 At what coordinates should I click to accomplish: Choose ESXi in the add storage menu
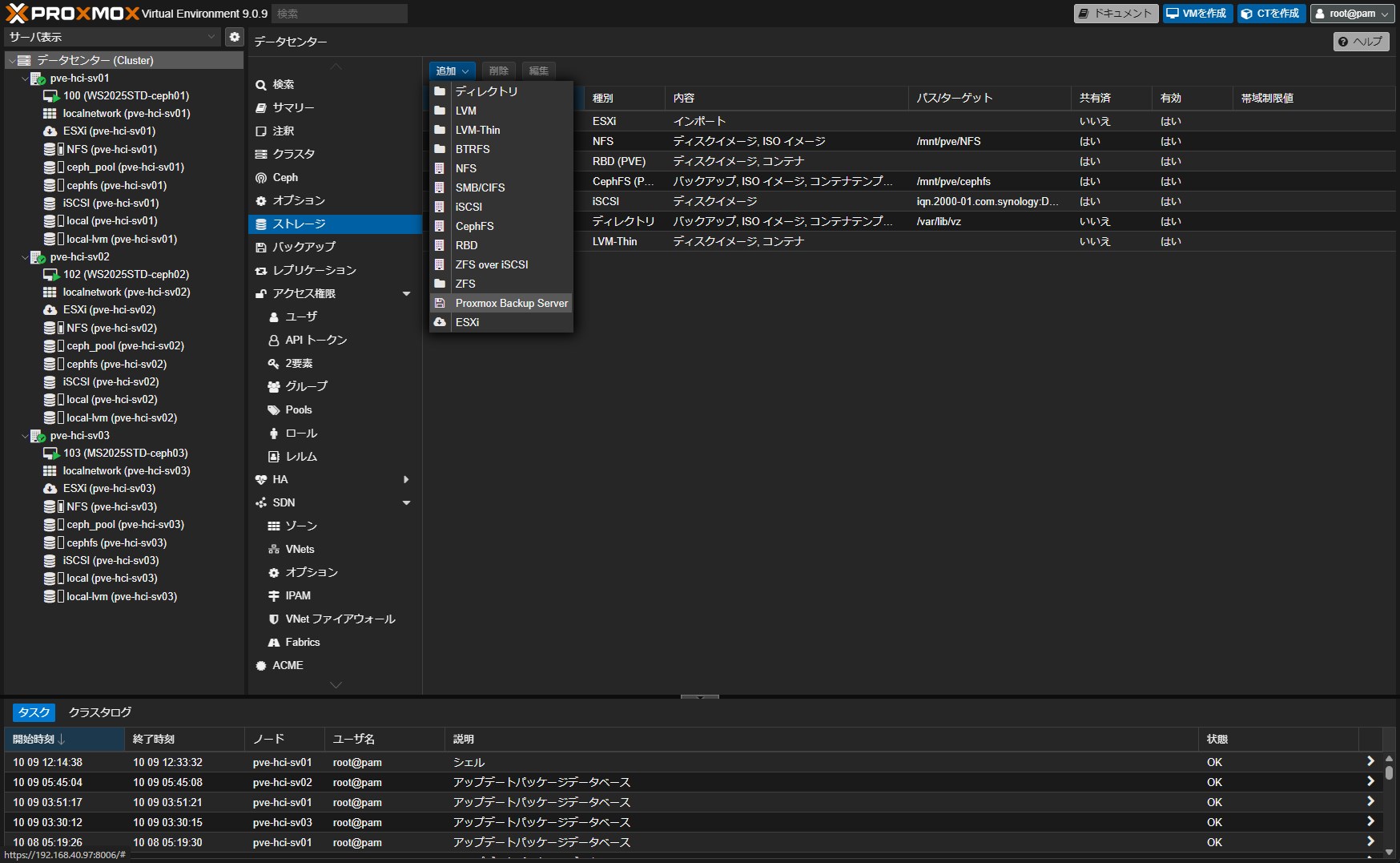(x=467, y=322)
